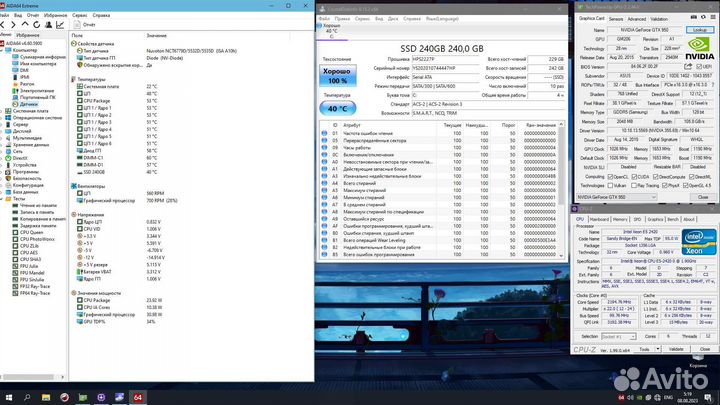720x405 pixels.
Task: Open AIDA64 Сервис menu
Action: (79, 15)
